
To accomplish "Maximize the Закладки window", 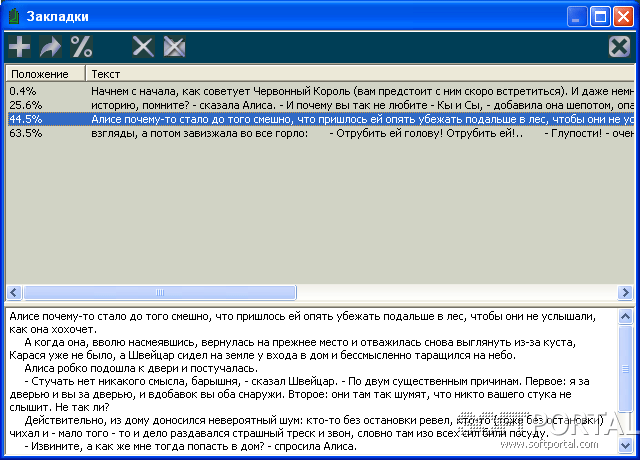I will tap(600, 17).
